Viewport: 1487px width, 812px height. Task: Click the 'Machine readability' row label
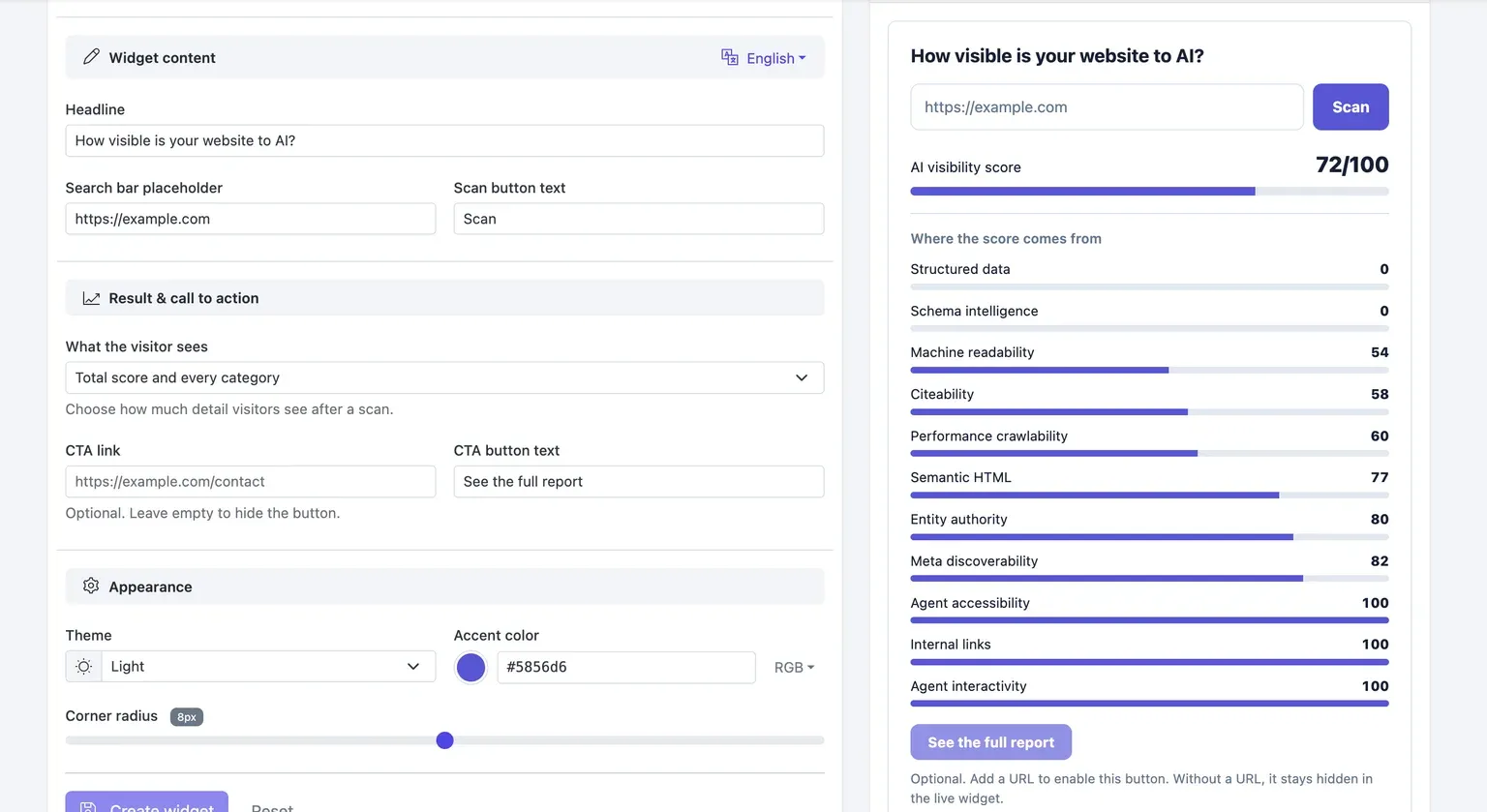click(x=972, y=352)
